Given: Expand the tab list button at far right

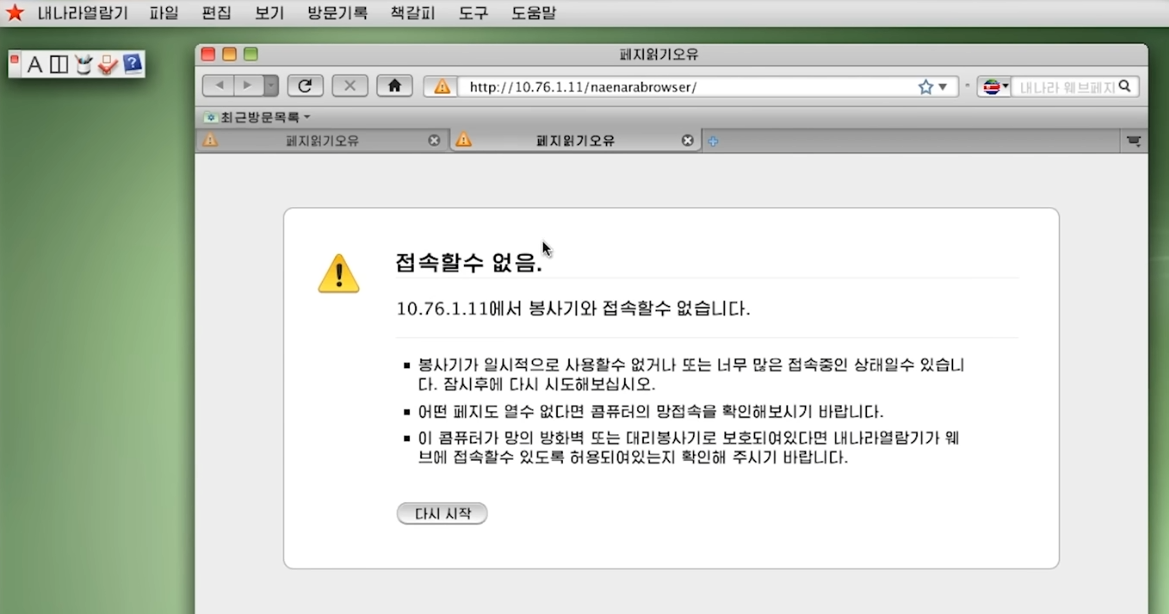Looking at the screenshot, I should tap(1133, 141).
